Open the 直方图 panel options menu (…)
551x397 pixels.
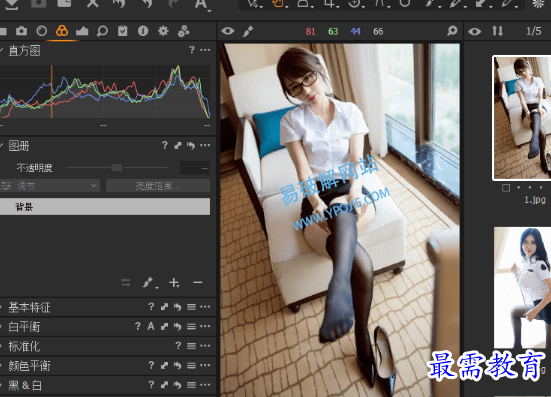(x=205, y=50)
